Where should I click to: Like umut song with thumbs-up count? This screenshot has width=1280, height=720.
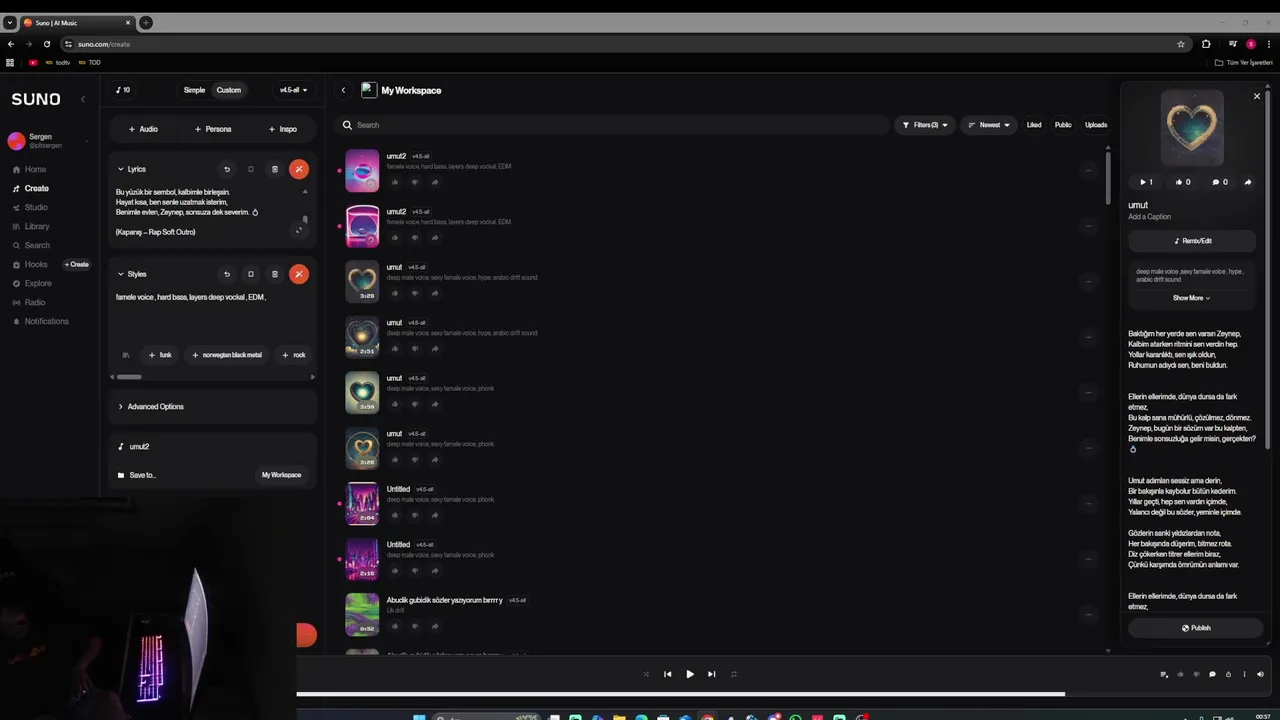click(1182, 182)
